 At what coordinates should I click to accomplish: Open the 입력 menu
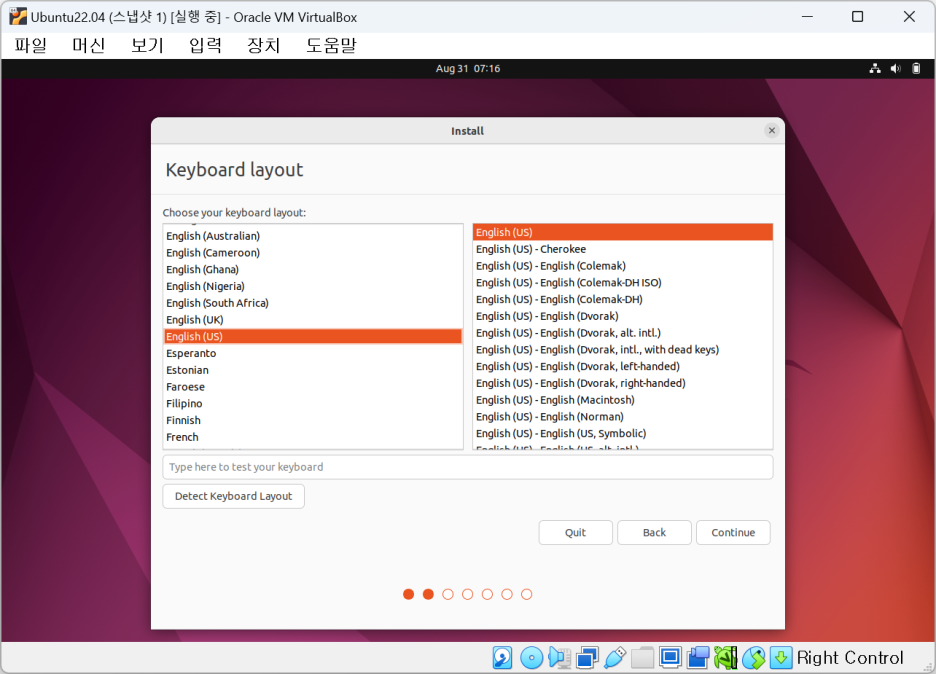click(x=205, y=45)
